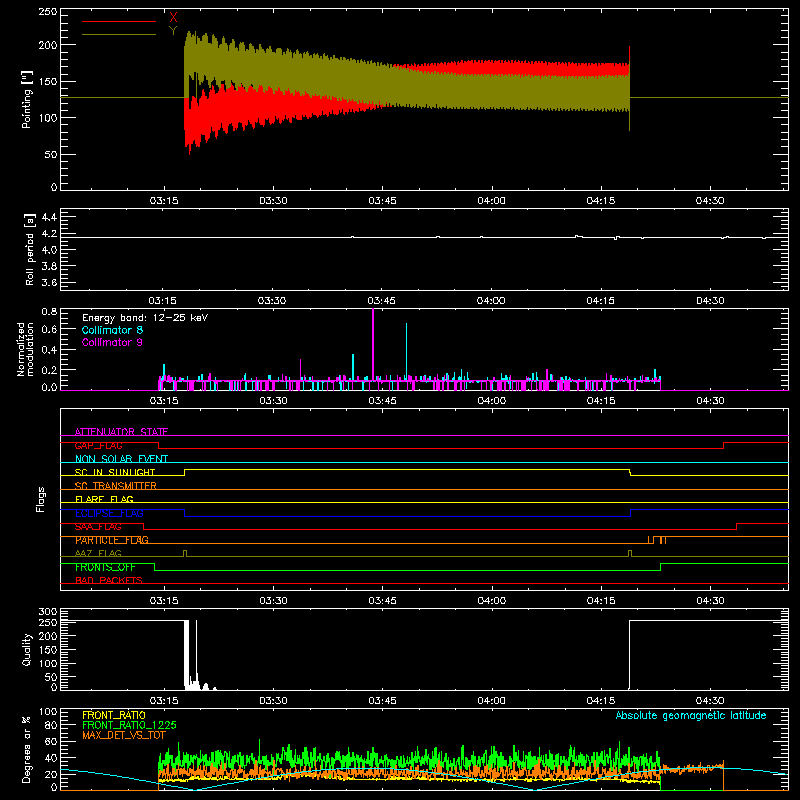Click the red X legend letter
Image resolution: width=800 pixels, height=800 pixels.
pyautogui.click(x=173, y=18)
